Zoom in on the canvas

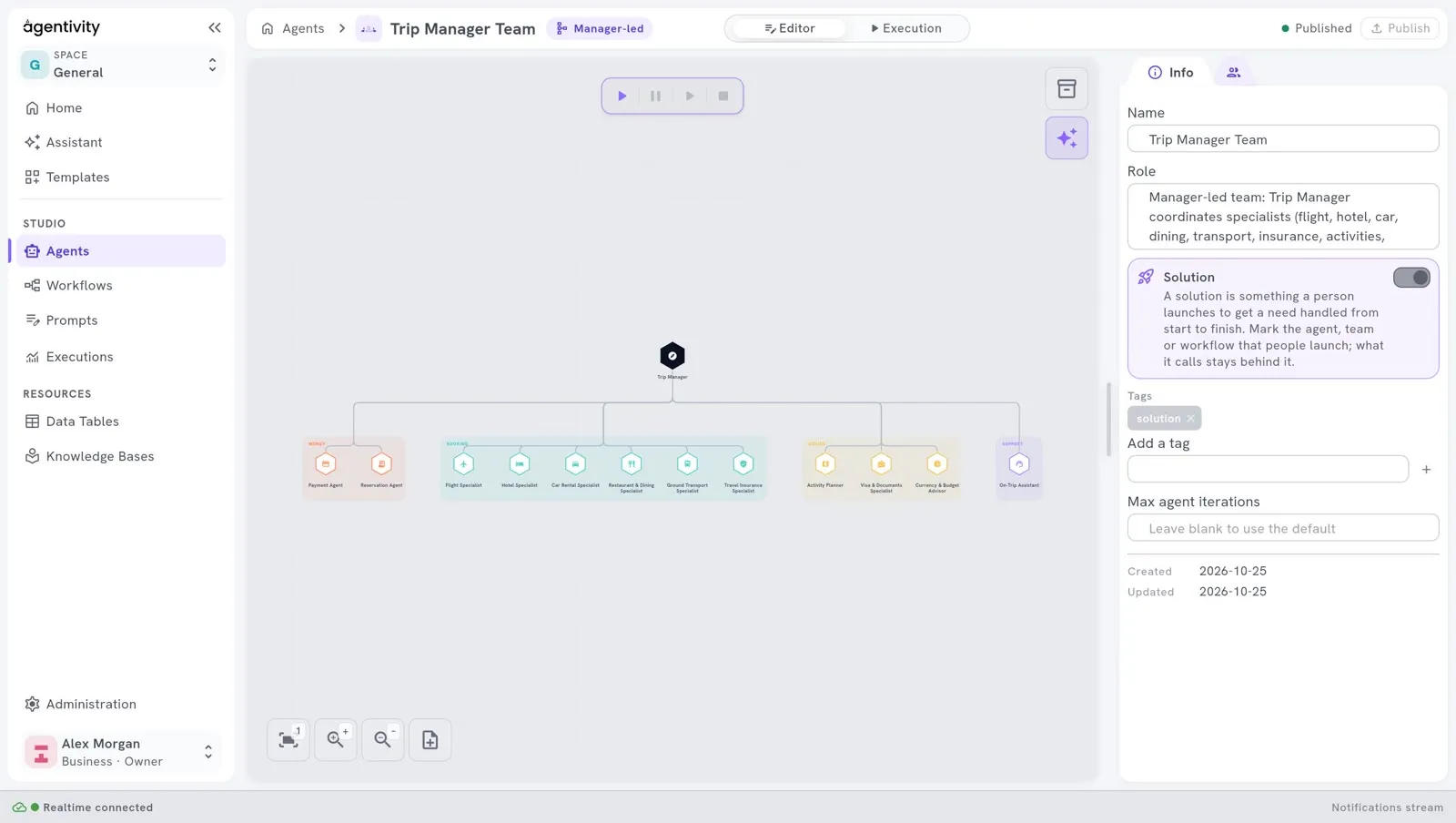pos(336,740)
